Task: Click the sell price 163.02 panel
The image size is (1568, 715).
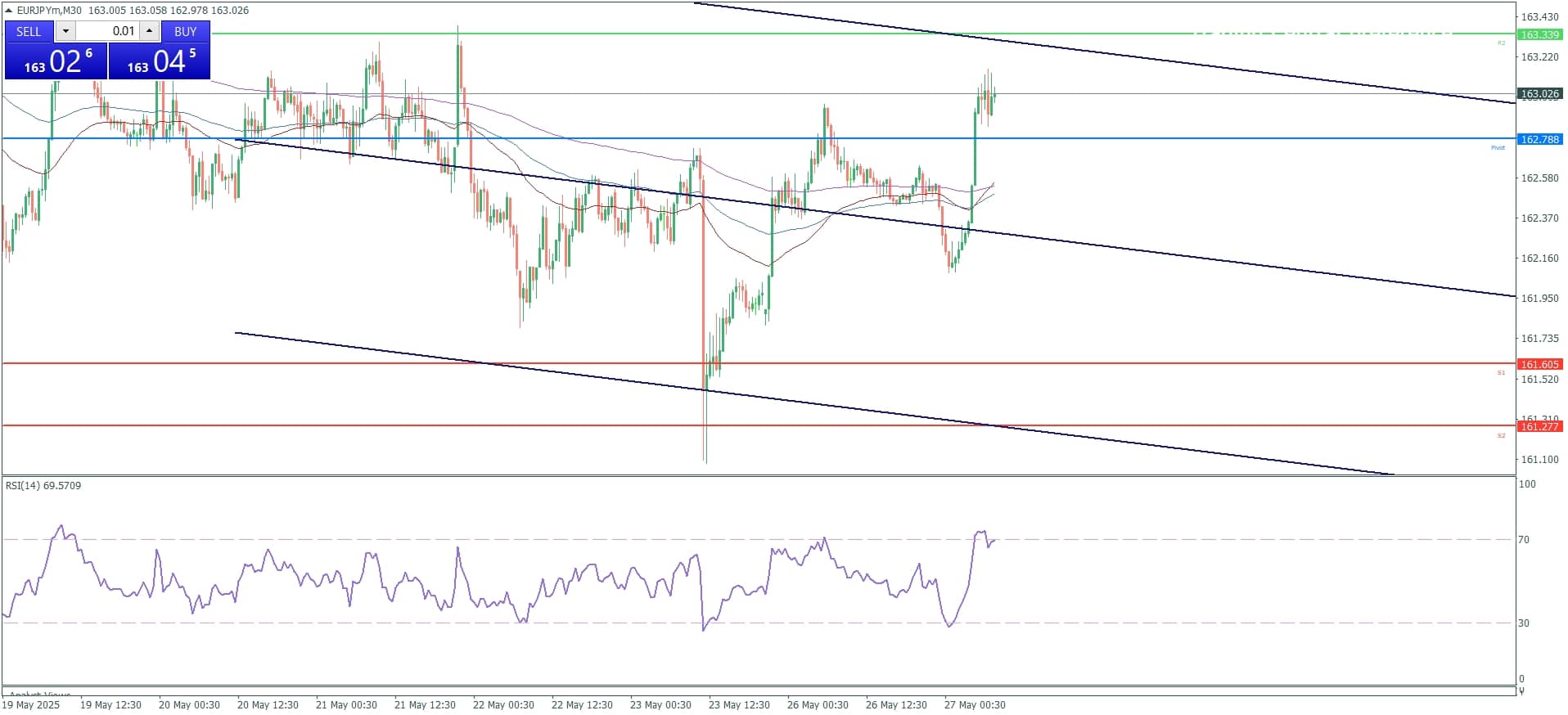Action: [x=56, y=61]
